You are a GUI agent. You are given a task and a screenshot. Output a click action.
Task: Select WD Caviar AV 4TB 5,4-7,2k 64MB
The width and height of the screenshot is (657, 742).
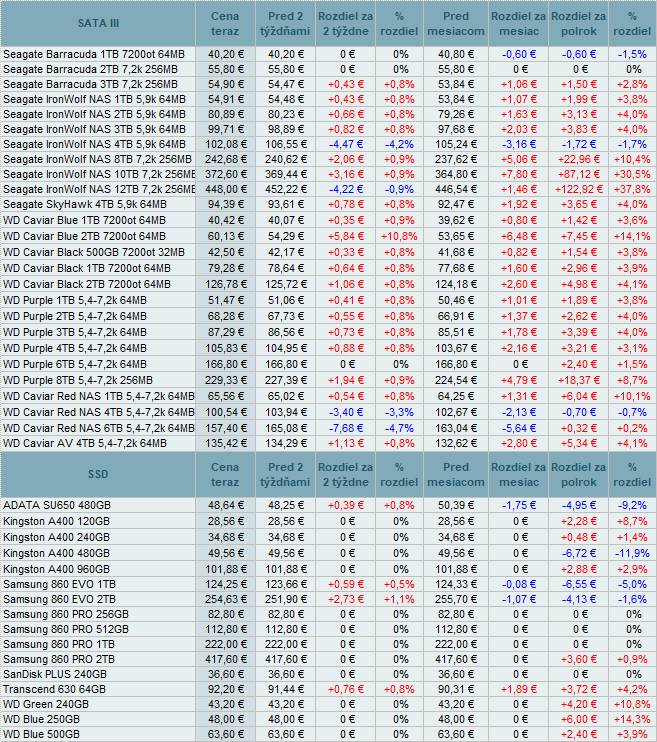[x=85, y=444]
